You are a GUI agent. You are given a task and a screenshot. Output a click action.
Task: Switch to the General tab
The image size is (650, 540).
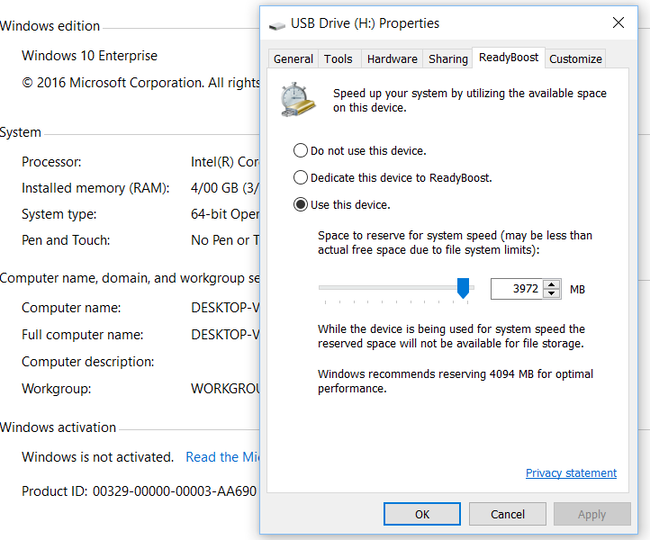coord(293,59)
